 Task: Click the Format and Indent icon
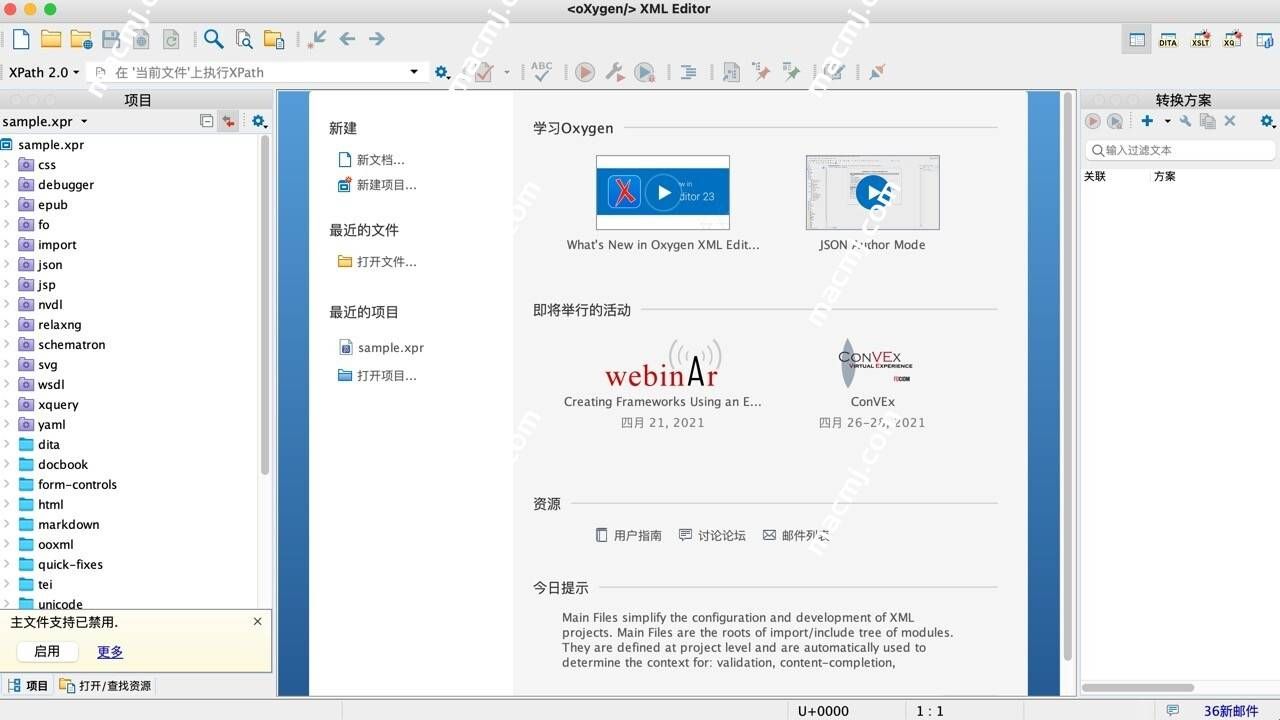pyautogui.click(x=689, y=72)
